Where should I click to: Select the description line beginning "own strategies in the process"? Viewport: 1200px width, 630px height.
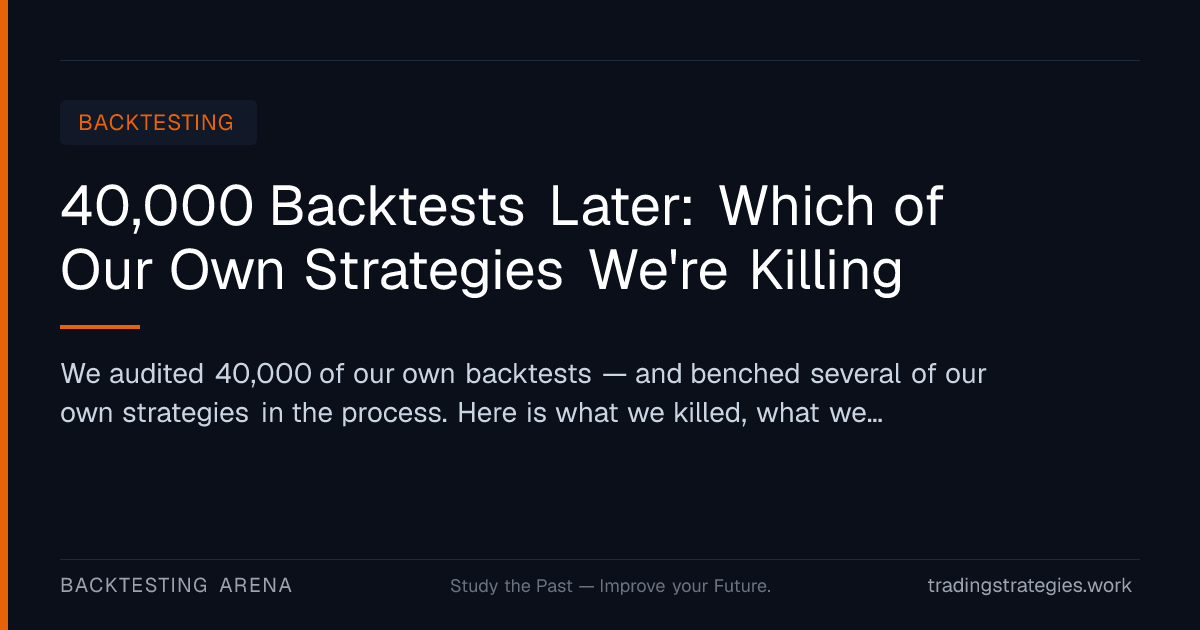coord(471,413)
